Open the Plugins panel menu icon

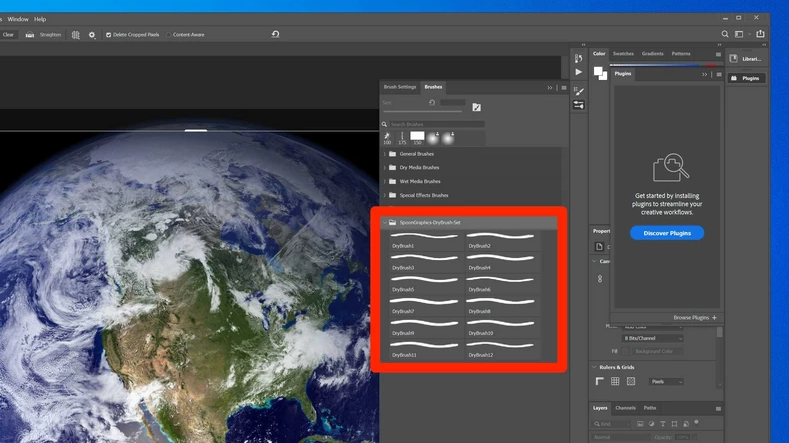(x=719, y=75)
